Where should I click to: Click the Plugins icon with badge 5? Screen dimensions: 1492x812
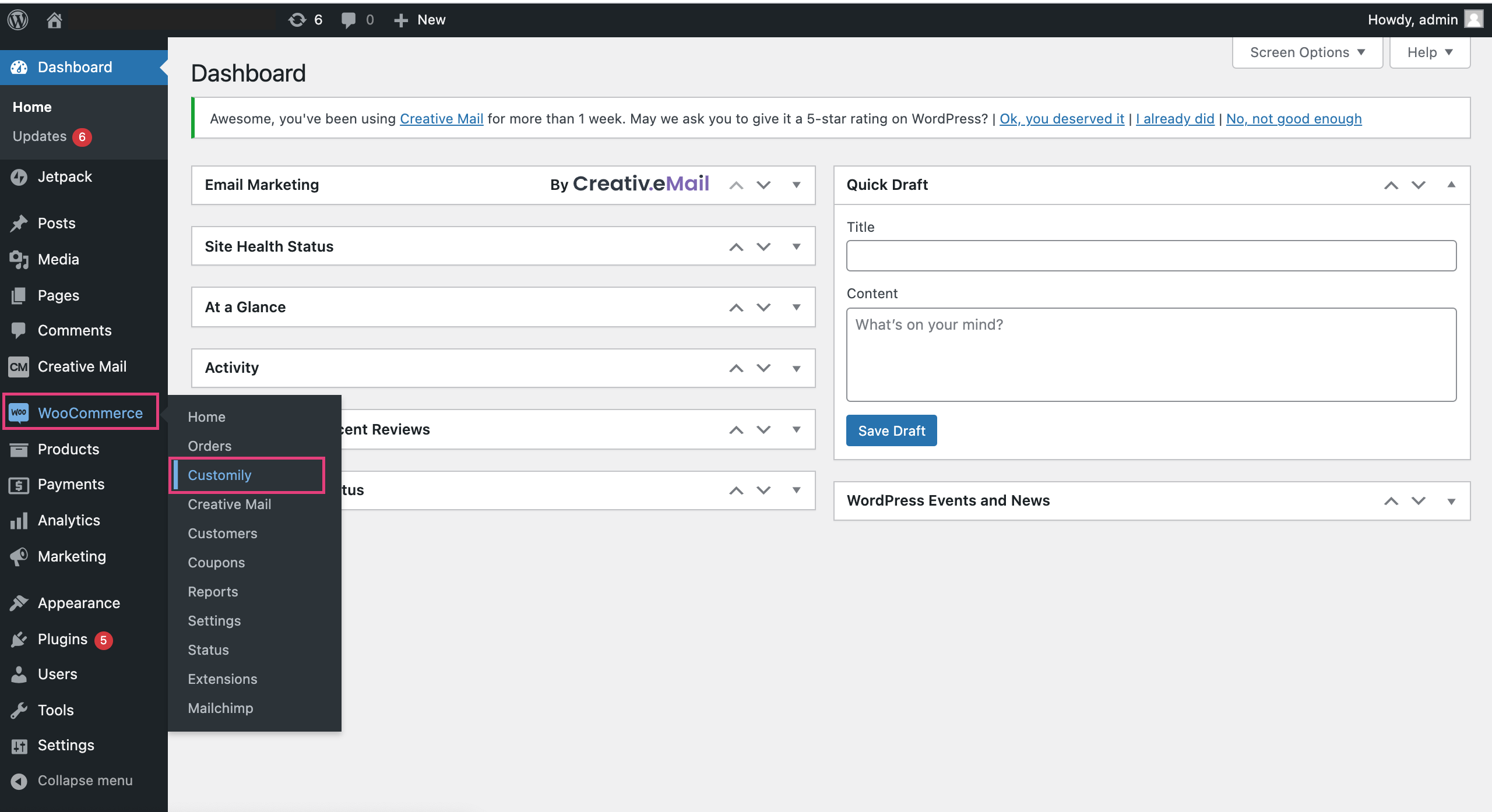pos(18,639)
